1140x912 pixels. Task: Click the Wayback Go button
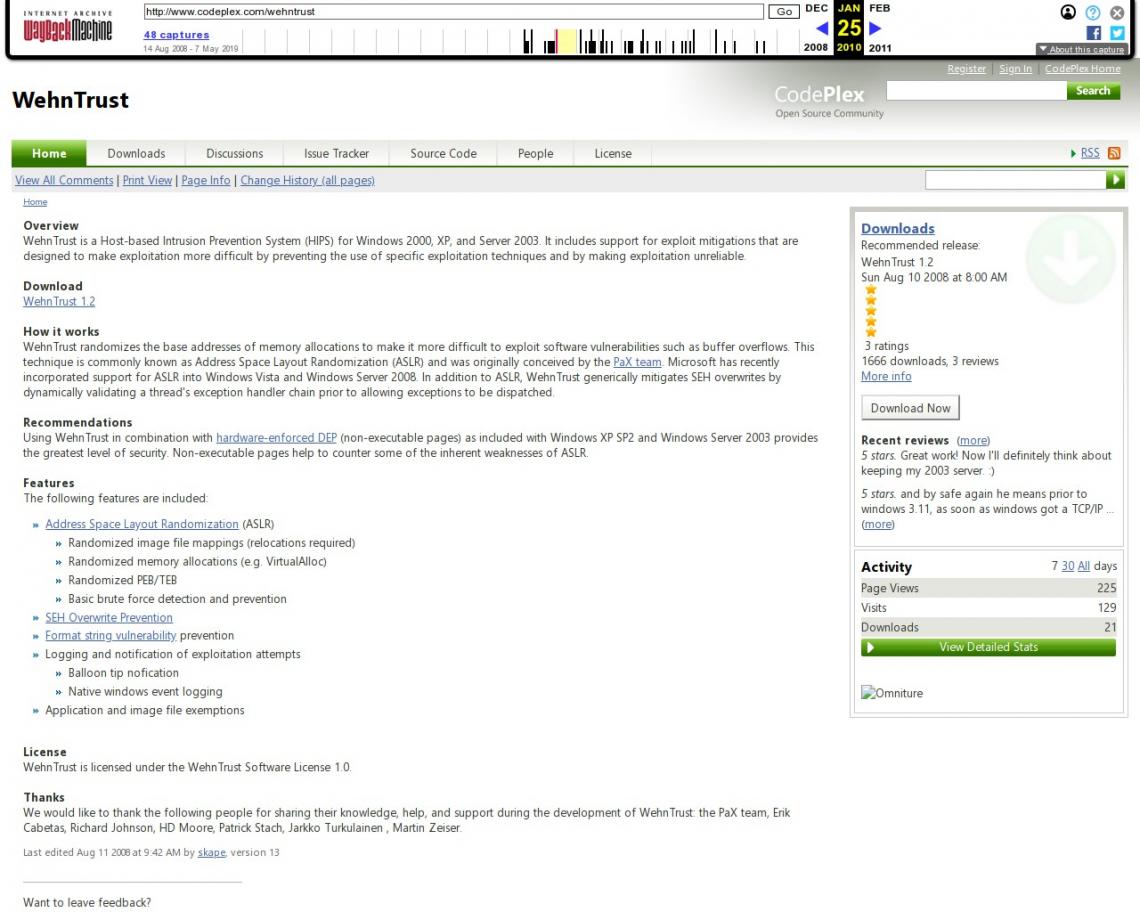pos(784,12)
